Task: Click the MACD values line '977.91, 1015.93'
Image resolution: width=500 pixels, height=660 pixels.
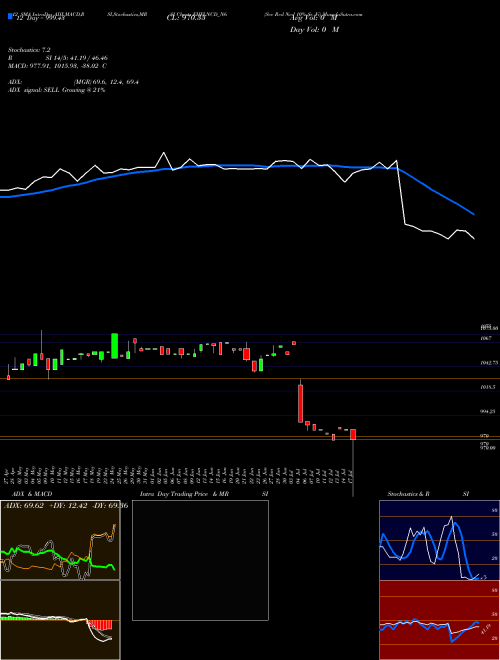Action: tap(55, 66)
